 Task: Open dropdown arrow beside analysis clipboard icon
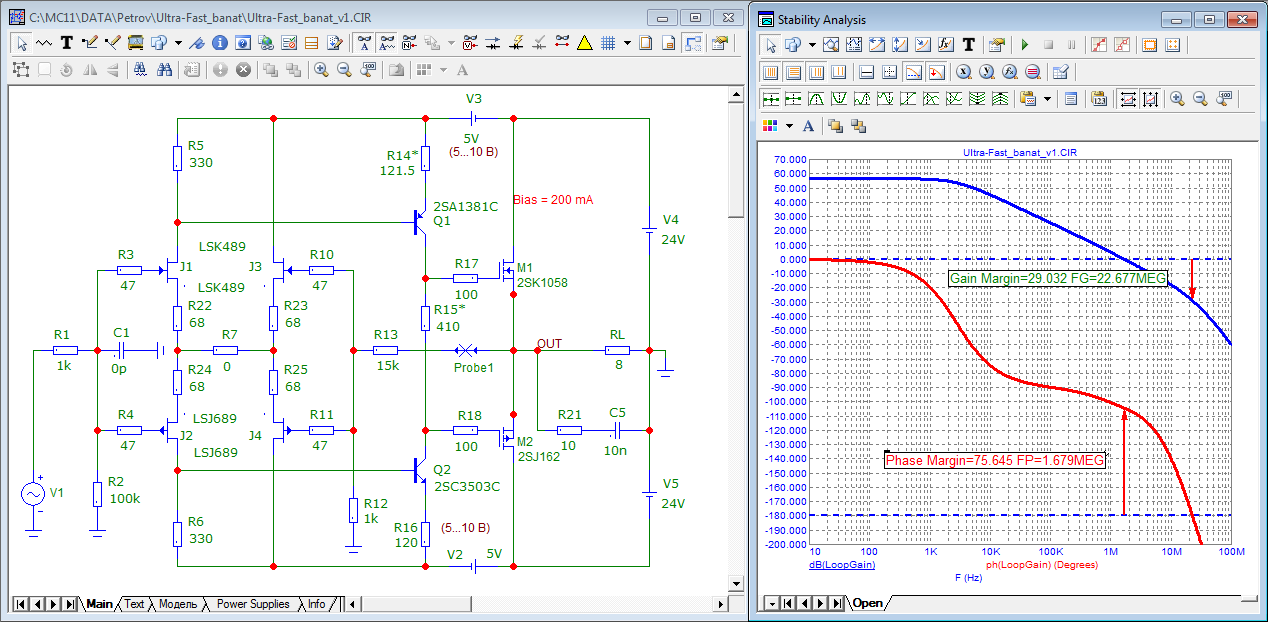tap(1047, 99)
